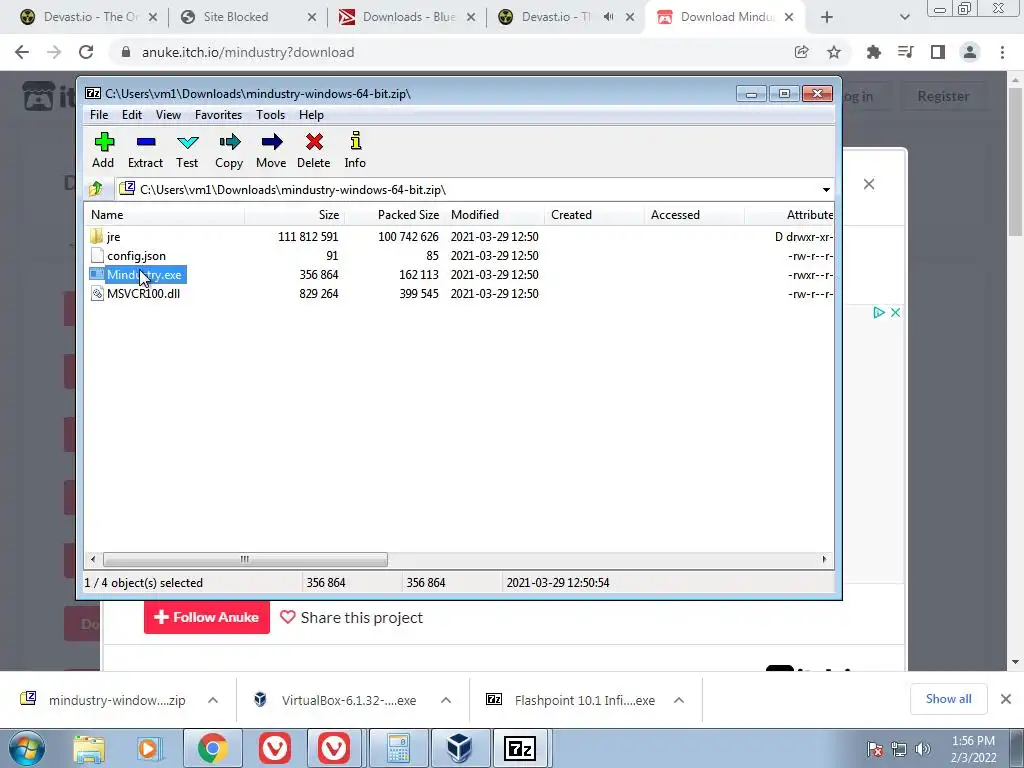1024x768 pixels.
Task: Open the Extensions puzzle icon
Action: (x=873, y=52)
